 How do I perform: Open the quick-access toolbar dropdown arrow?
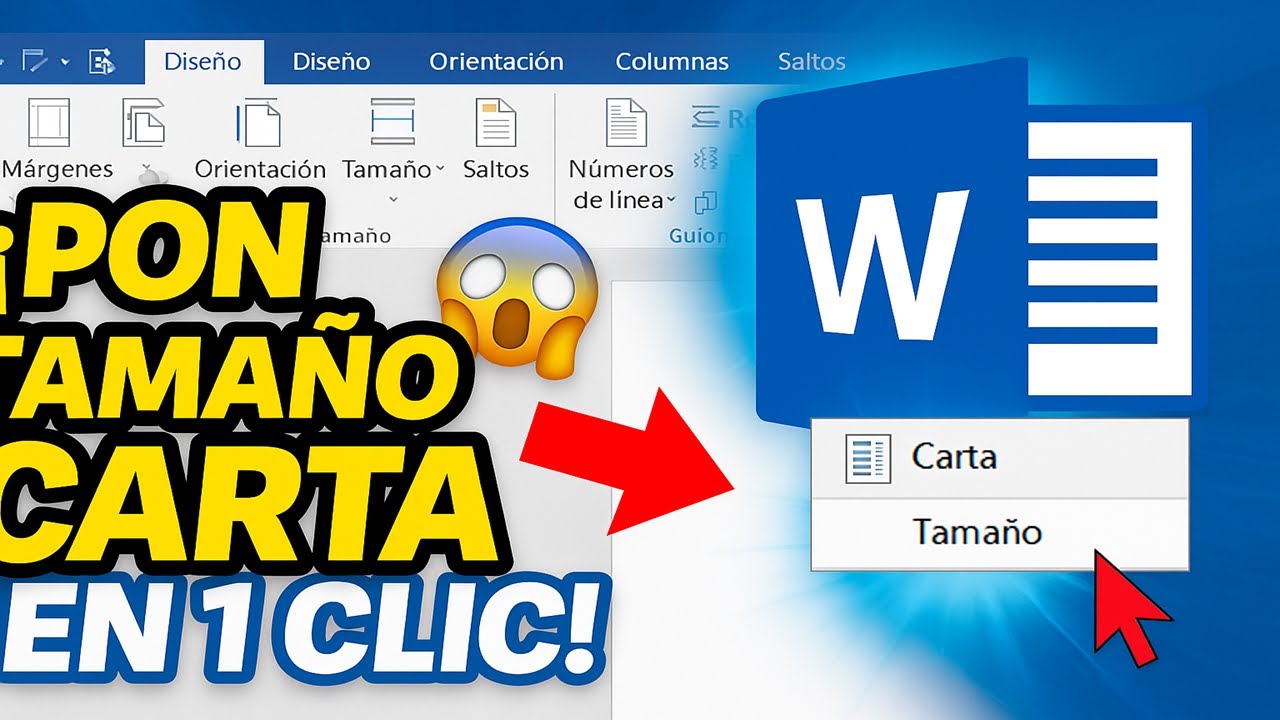(65, 62)
